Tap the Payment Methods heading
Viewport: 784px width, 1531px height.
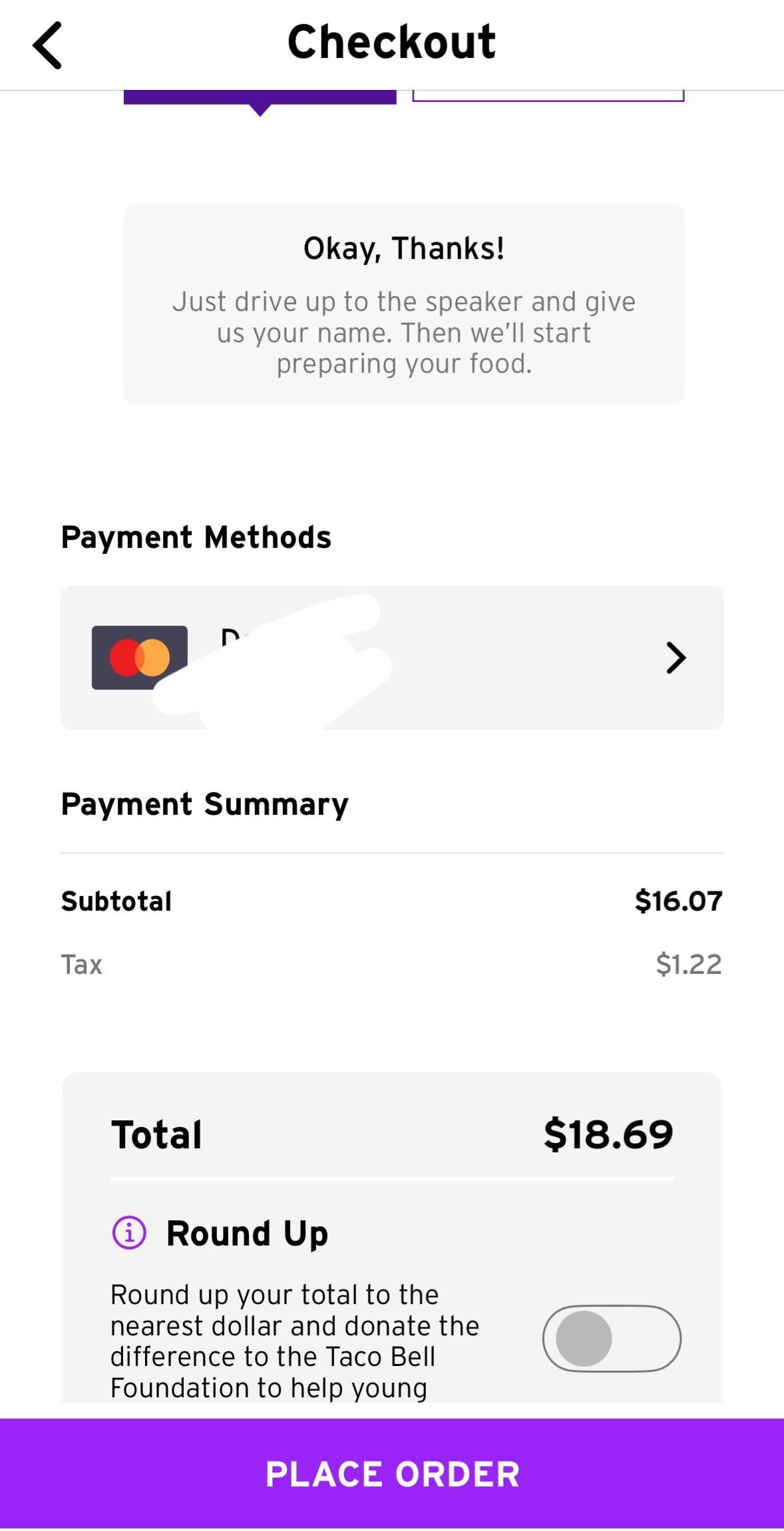(196, 537)
